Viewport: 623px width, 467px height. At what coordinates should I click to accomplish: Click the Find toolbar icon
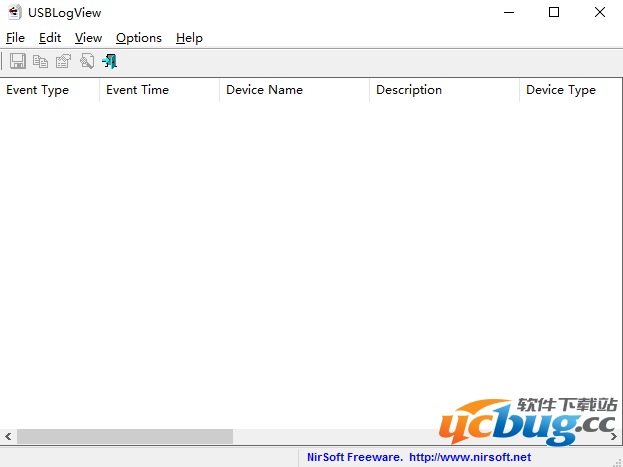(86, 62)
